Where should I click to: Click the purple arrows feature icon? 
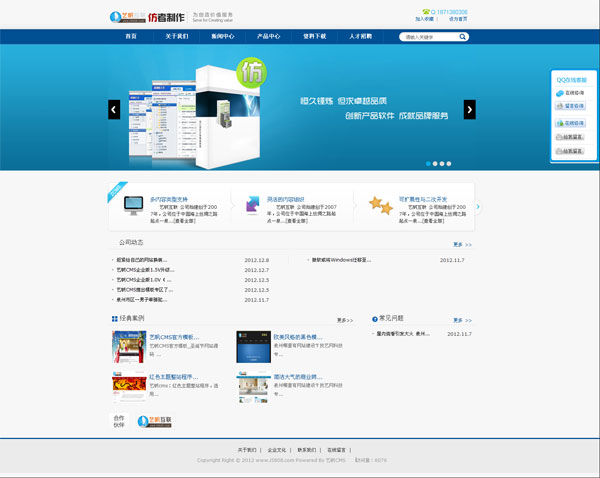[x=253, y=206]
